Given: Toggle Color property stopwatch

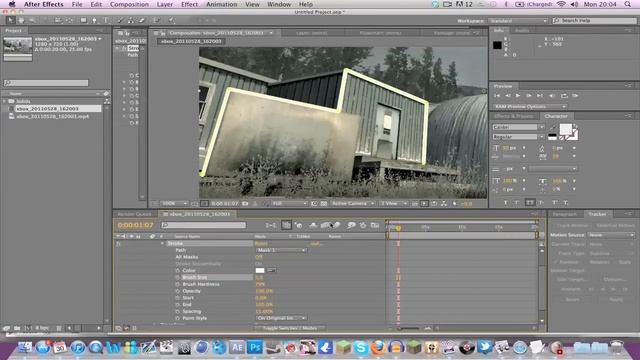Looking at the screenshot, I should tap(178, 270).
